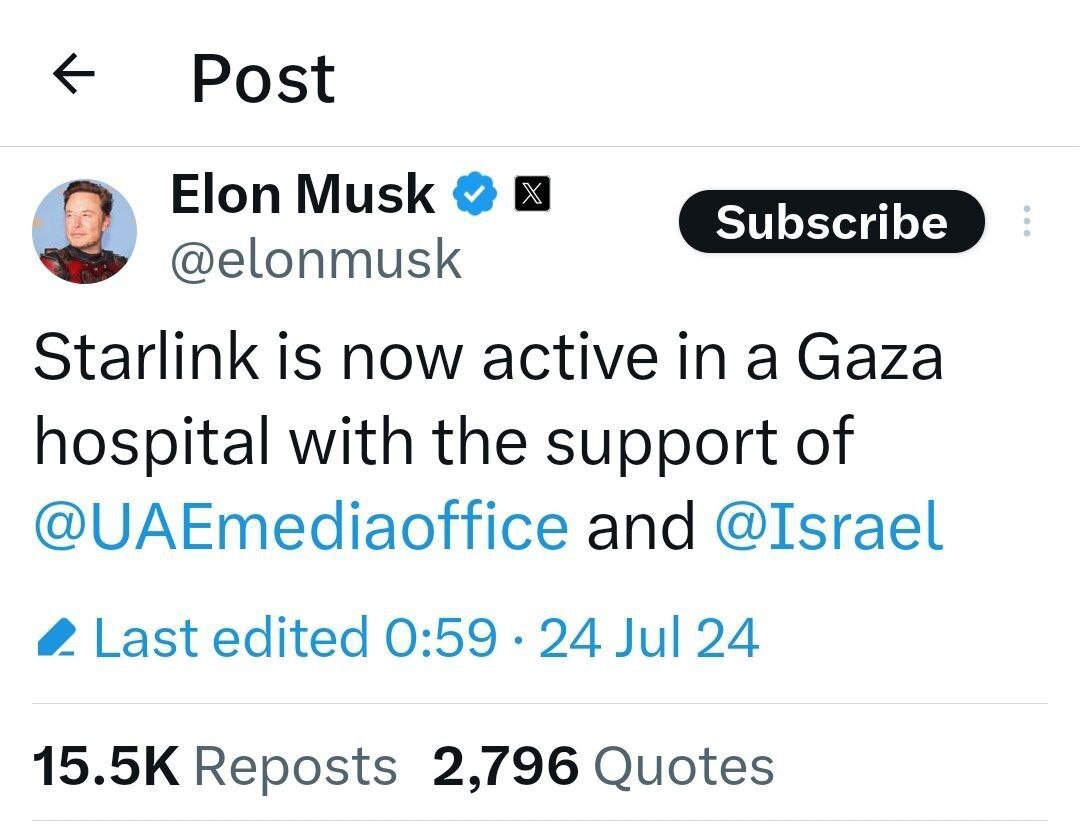Show the 15.5K Reposts list

pyautogui.click(x=214, y=767)
